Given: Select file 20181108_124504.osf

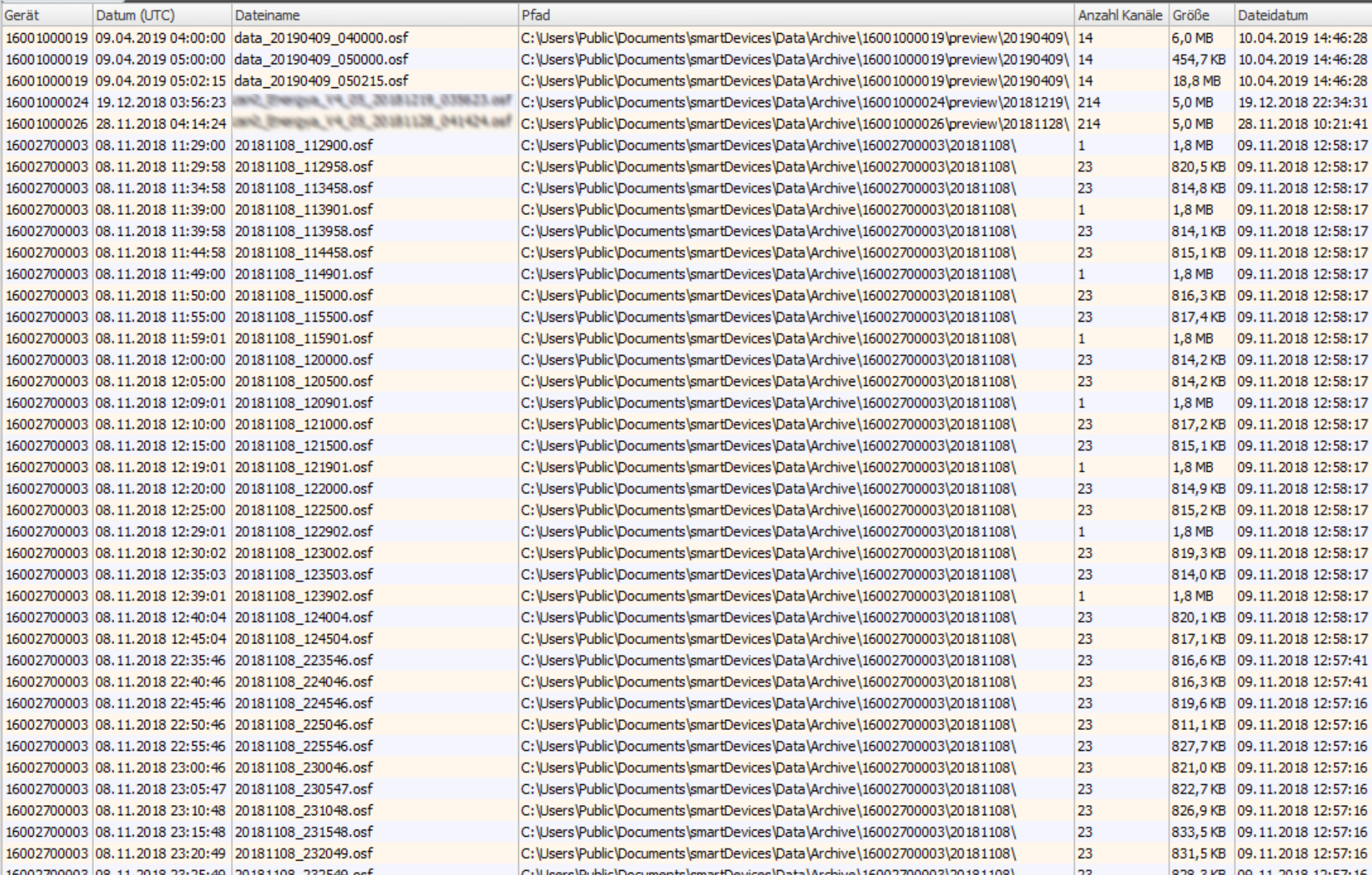Looking at the screenshot, I should (x=304, y=638).
